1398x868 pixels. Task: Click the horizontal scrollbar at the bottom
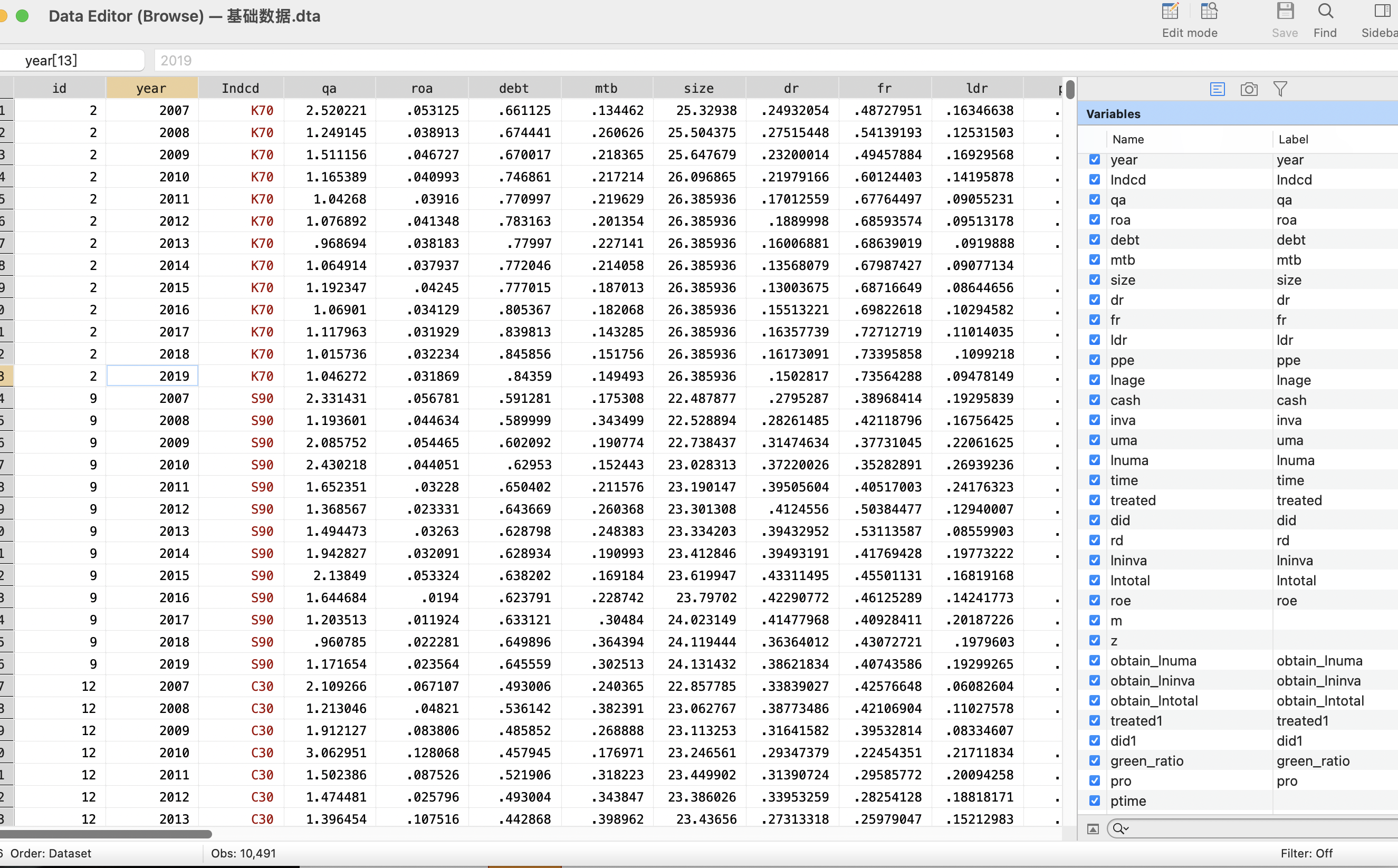(106, 834)
